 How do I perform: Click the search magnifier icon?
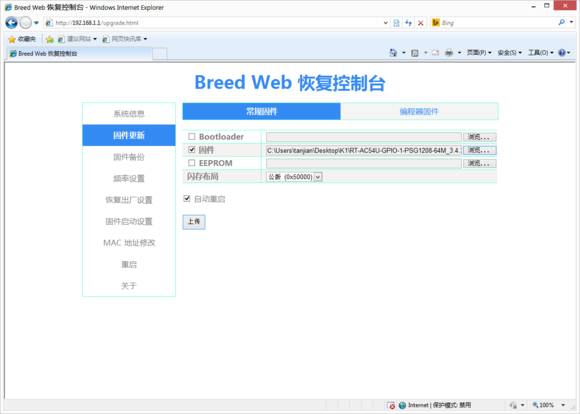562,23
